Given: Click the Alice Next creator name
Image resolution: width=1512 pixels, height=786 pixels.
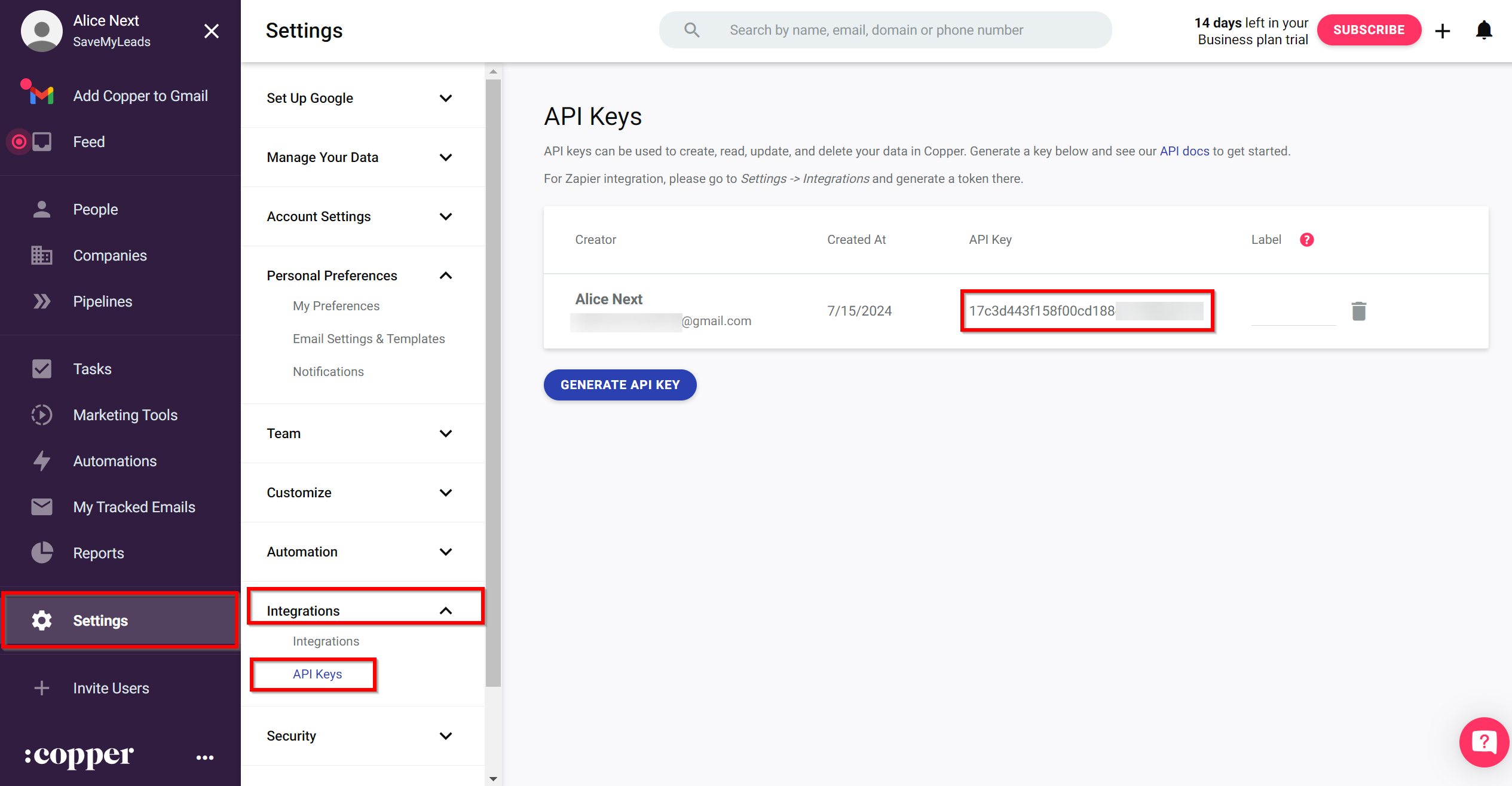Looking at the screenshot, I should point(608,299).
